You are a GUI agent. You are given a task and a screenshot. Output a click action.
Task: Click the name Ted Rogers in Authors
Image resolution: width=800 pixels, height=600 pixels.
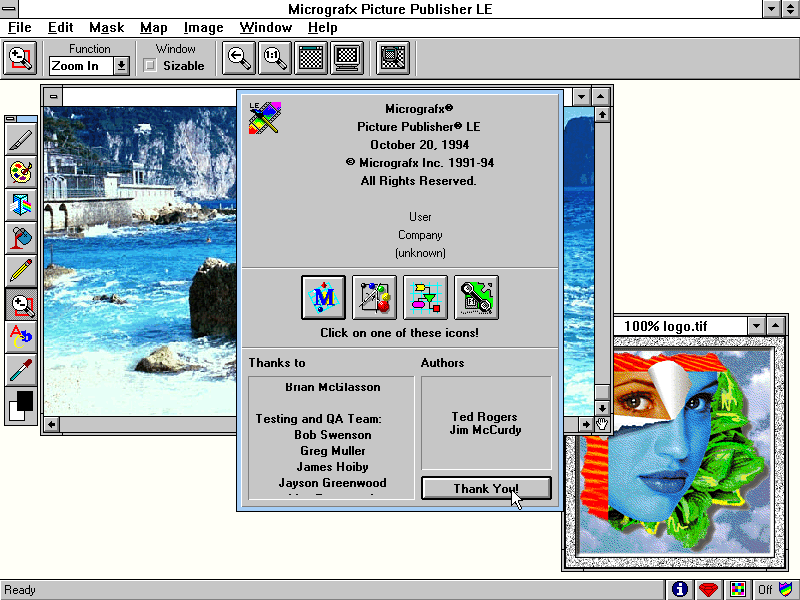[484, 417]
